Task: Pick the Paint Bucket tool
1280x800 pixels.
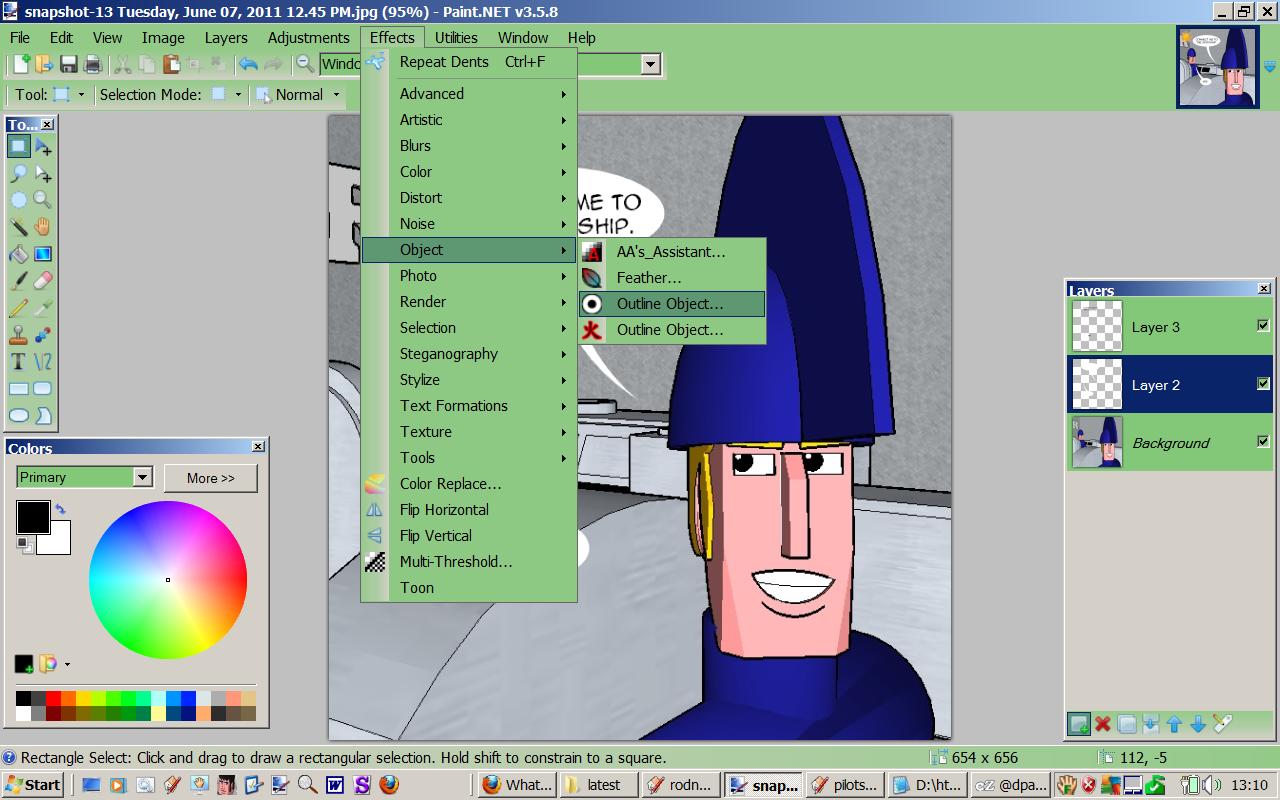Action: tap(18, 254)
